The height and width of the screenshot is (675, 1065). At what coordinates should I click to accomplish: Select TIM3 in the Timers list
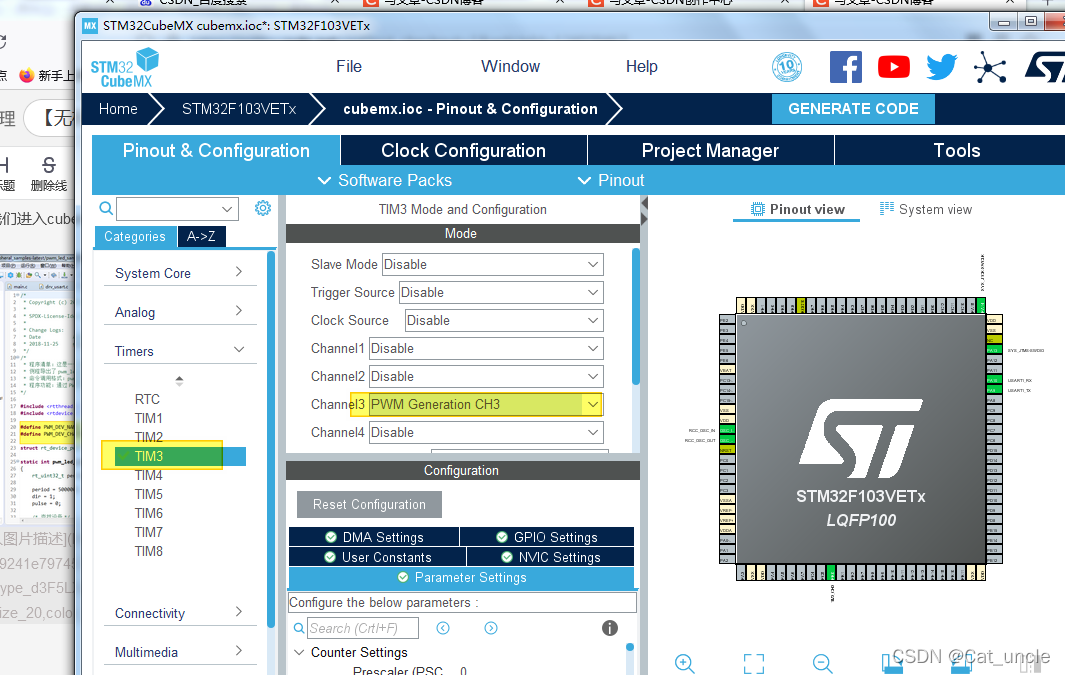coord(149,456)
